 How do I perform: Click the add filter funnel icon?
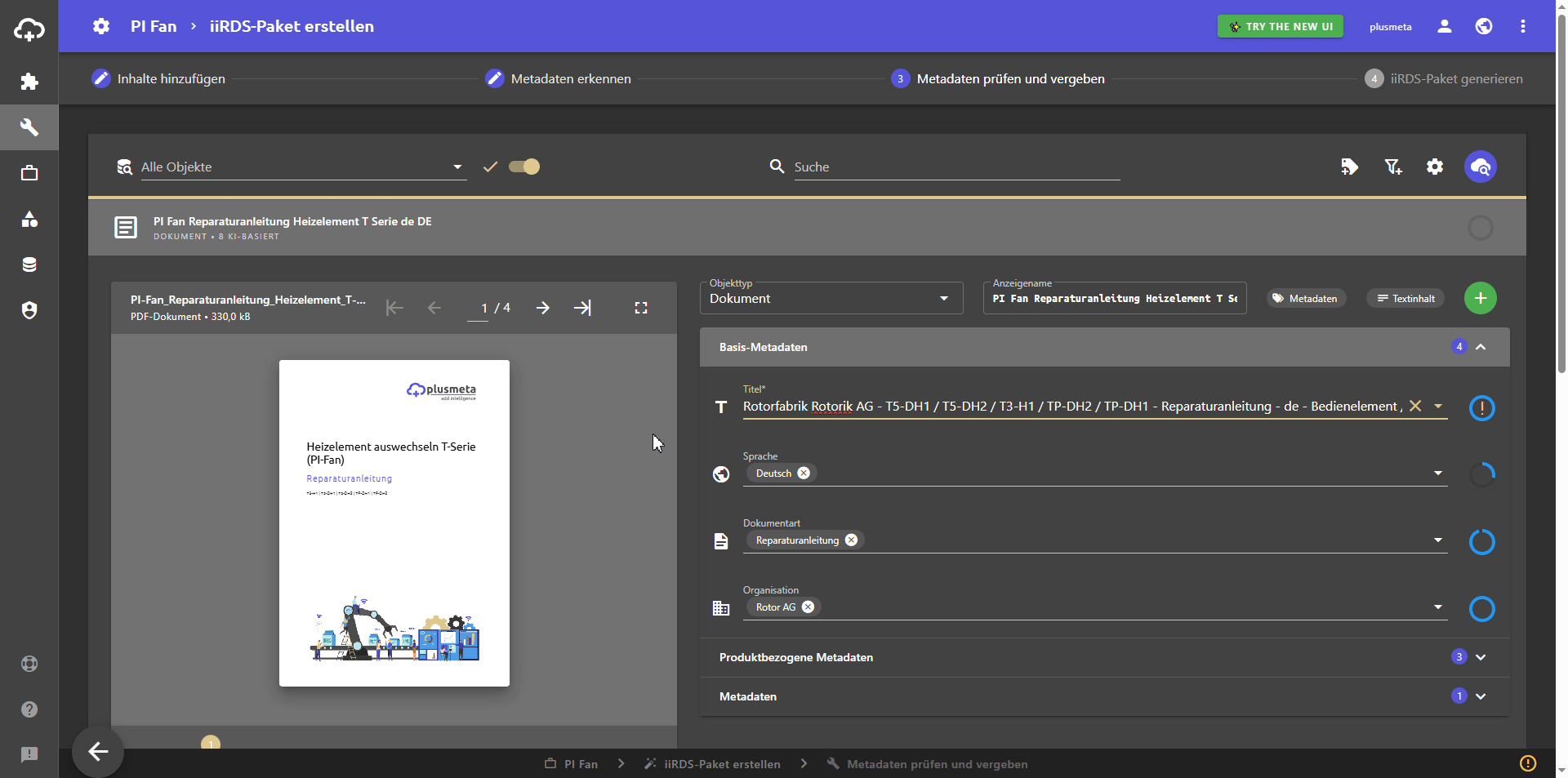pos(1392,167)
